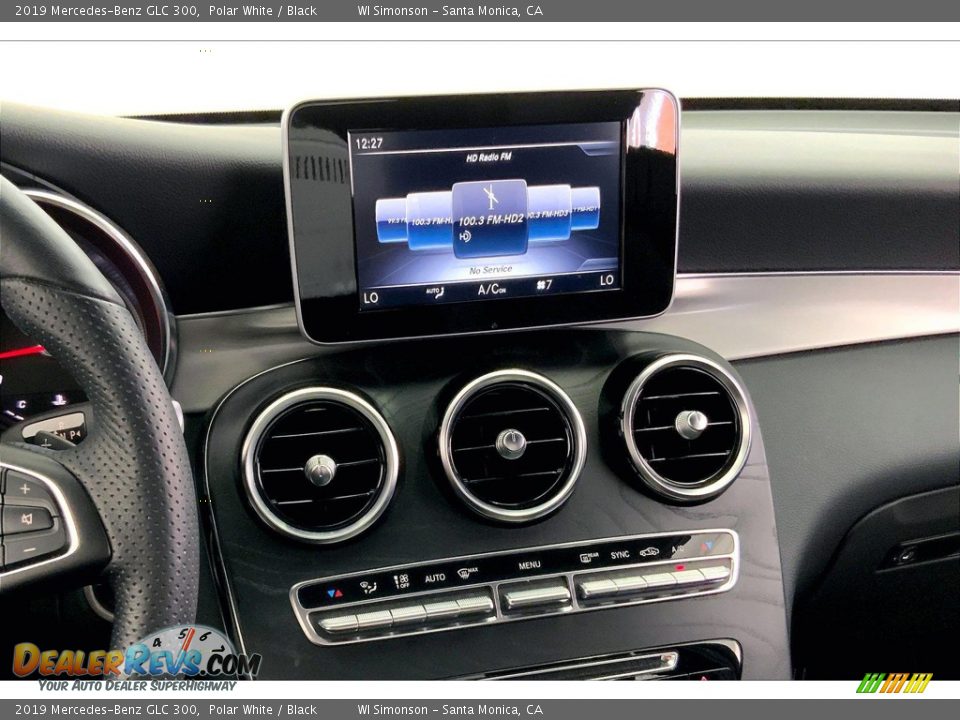Raise volume with the steering wheel plus button
960x720 pixels.
coord(25,489)
